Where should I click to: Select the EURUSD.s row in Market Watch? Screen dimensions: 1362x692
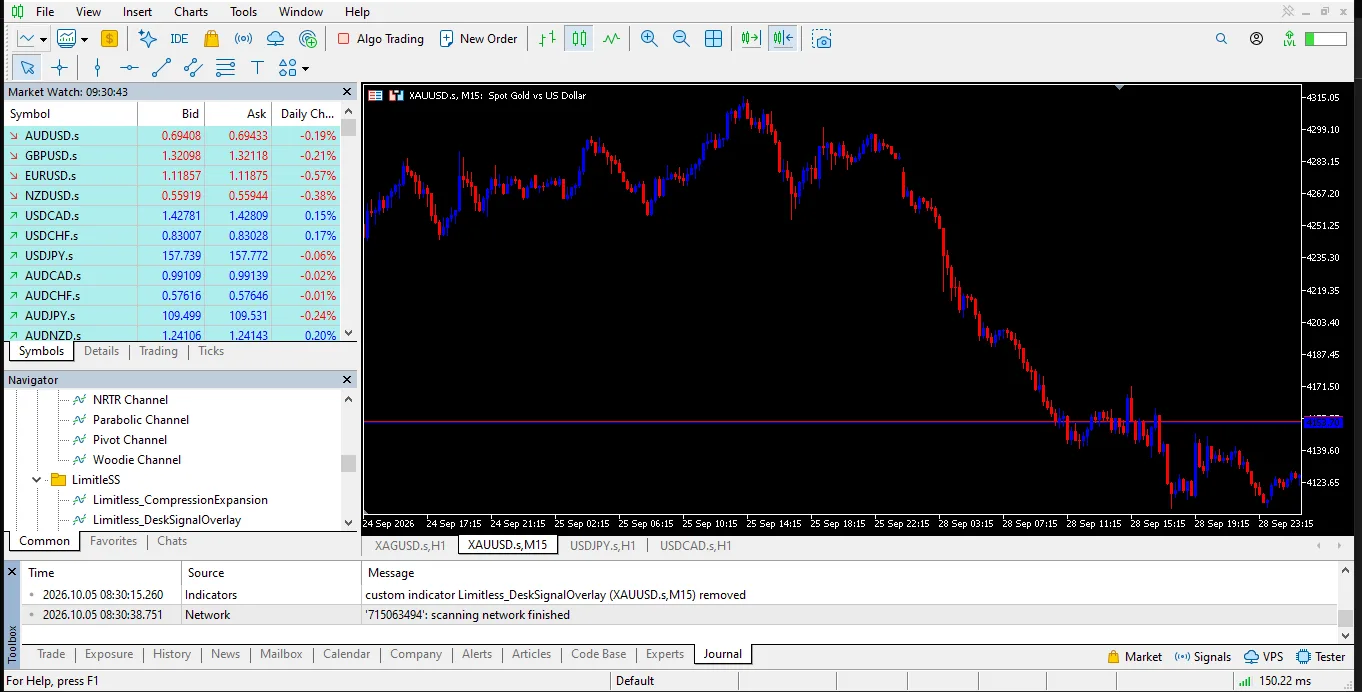[172, 175]
